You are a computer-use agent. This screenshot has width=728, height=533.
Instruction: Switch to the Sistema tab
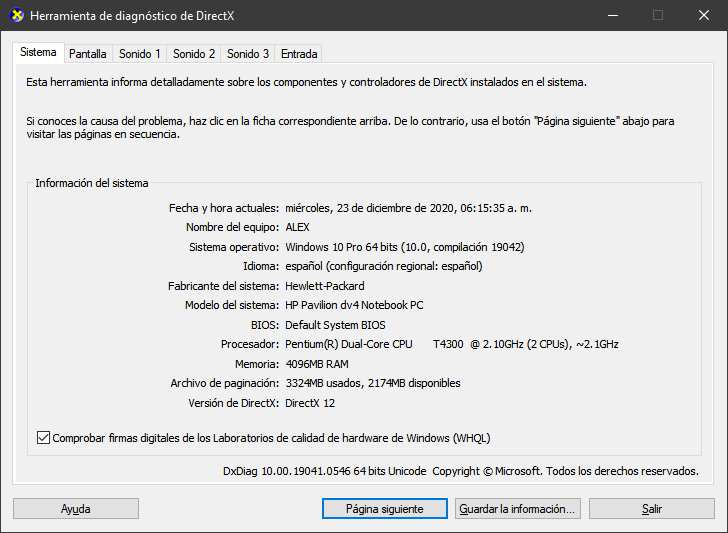point(38,53)
